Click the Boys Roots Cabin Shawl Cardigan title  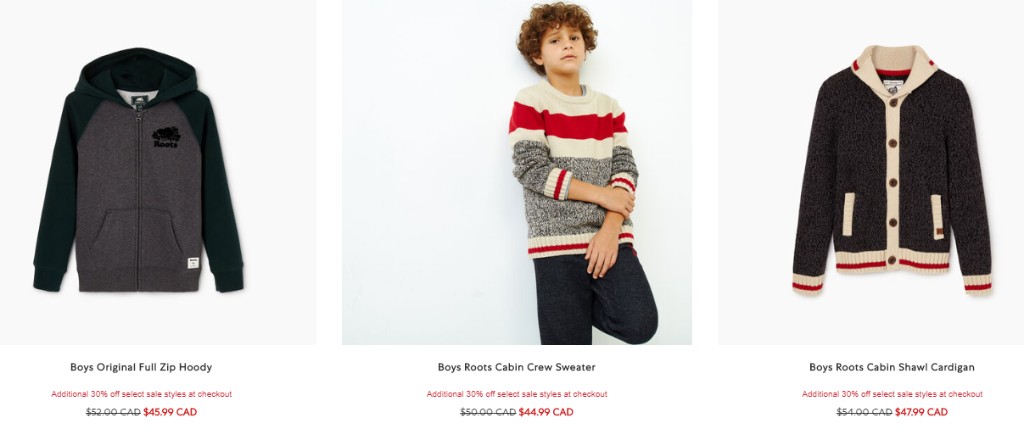pos(891,367)
